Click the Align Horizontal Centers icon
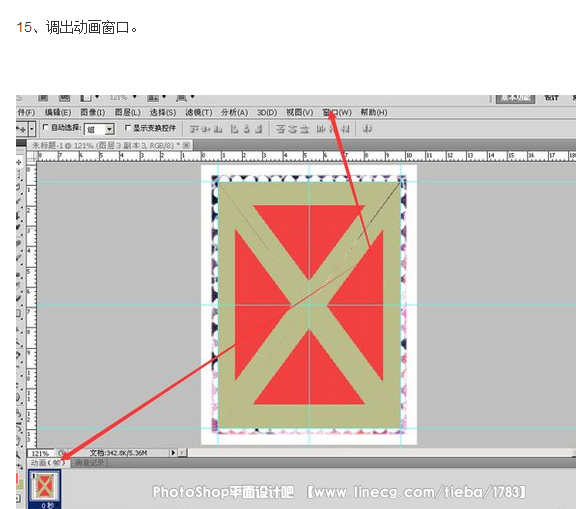 click(x=246, y=129)
